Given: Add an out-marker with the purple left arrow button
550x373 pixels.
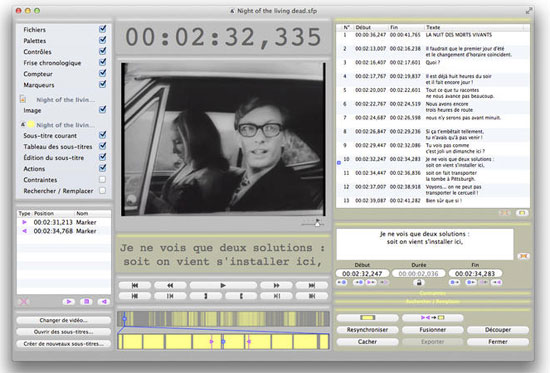Looking at the screenshot, I should click(104, 301).
